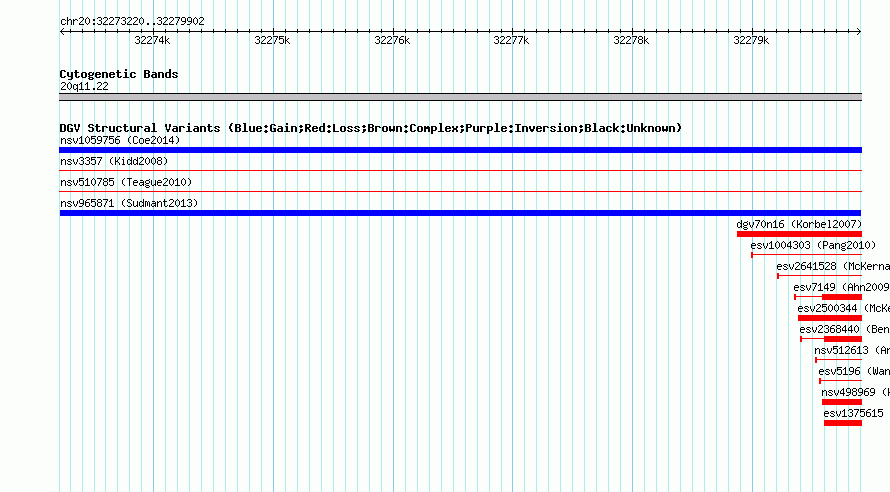Open variant nsv3357 (Kidd2008) label

(x=114, y=161)
